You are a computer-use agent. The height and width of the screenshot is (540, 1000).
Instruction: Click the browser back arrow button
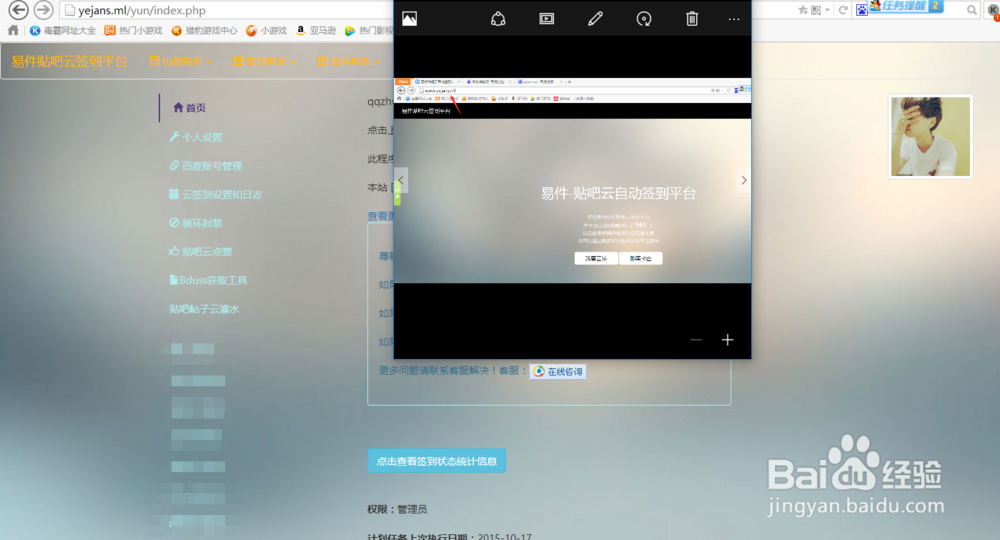(x=18, y=10)
